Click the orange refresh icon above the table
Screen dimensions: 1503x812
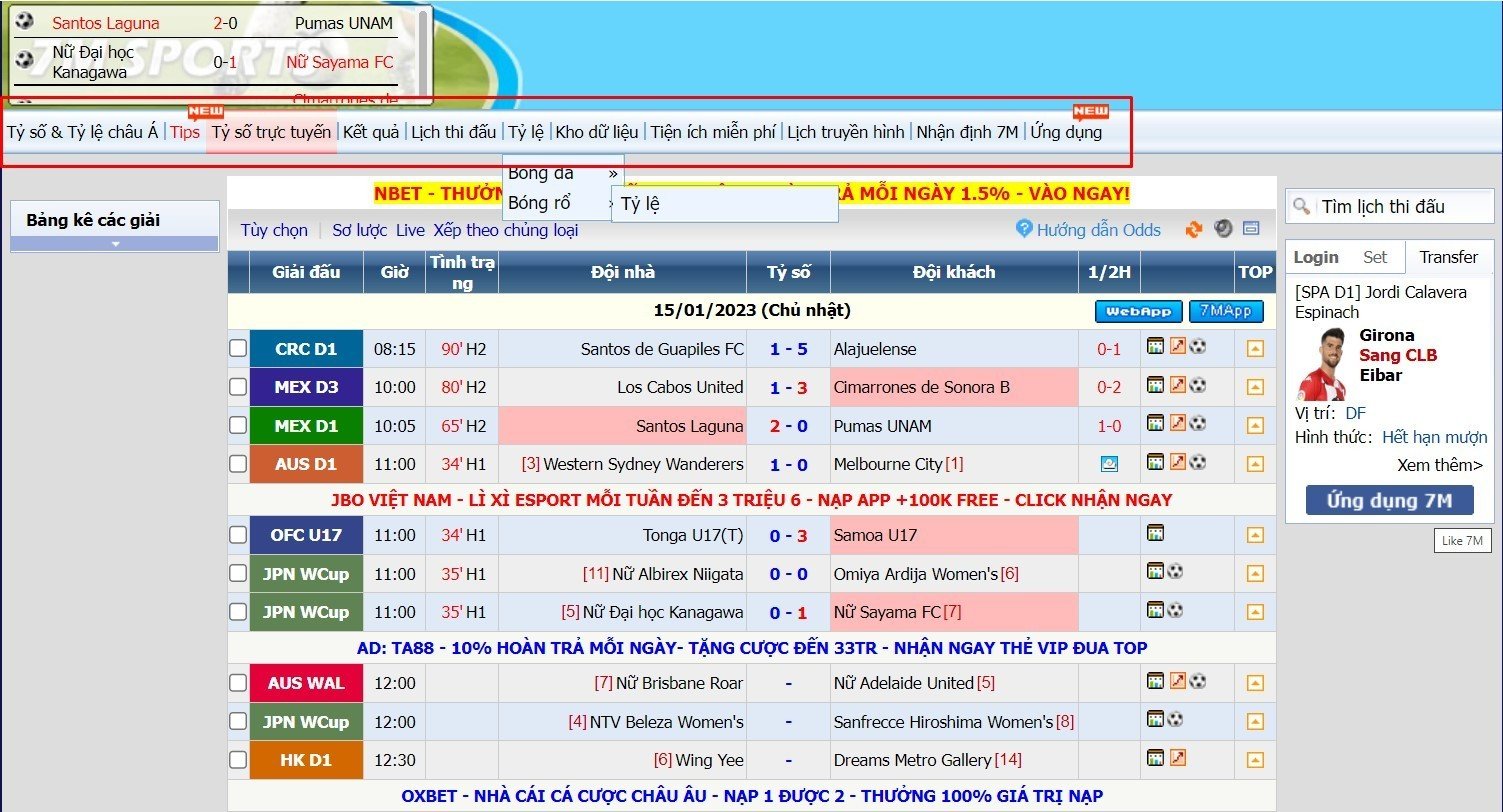coord(1193,229)
